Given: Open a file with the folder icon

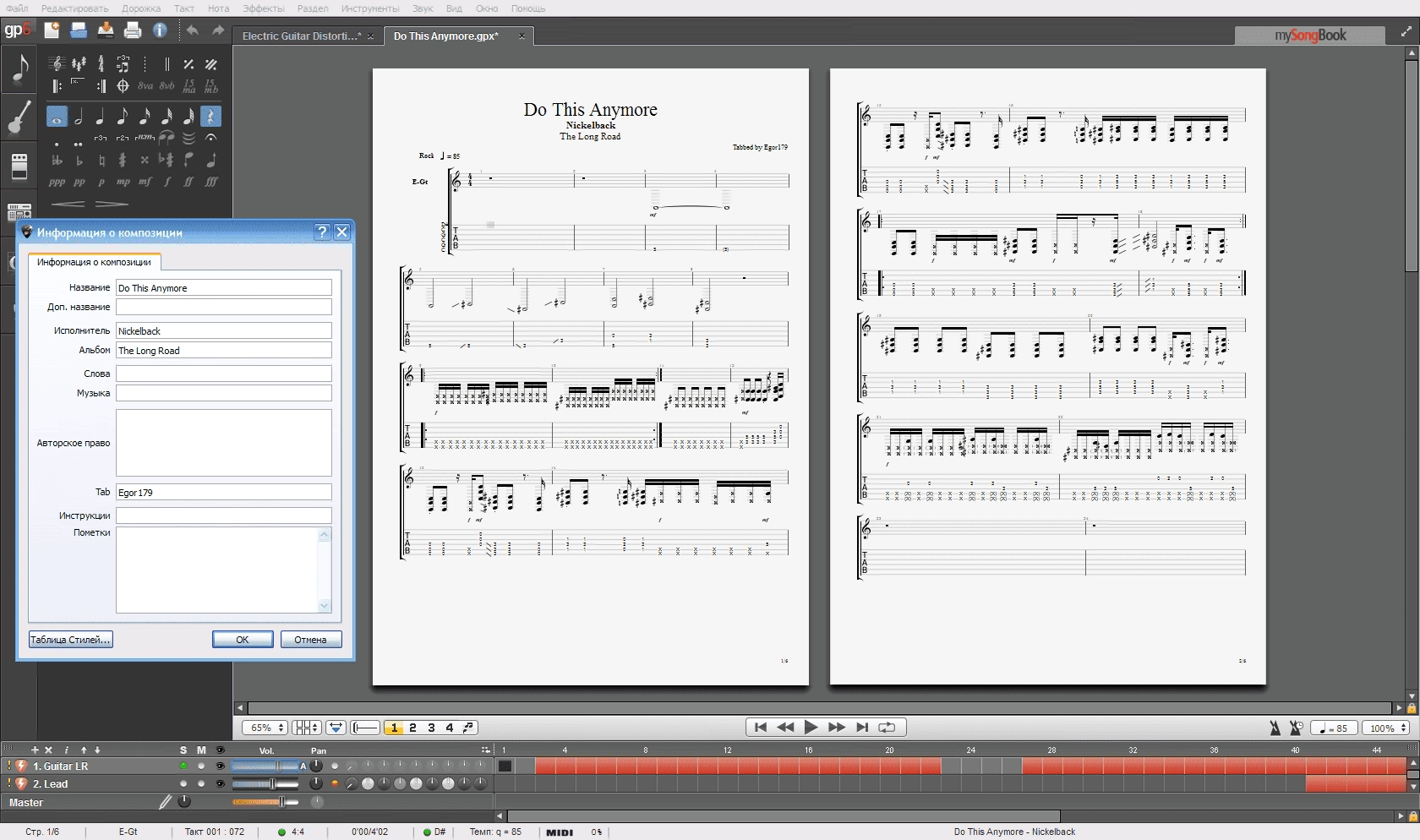Looking at the screenshot, I should [79, 30].
